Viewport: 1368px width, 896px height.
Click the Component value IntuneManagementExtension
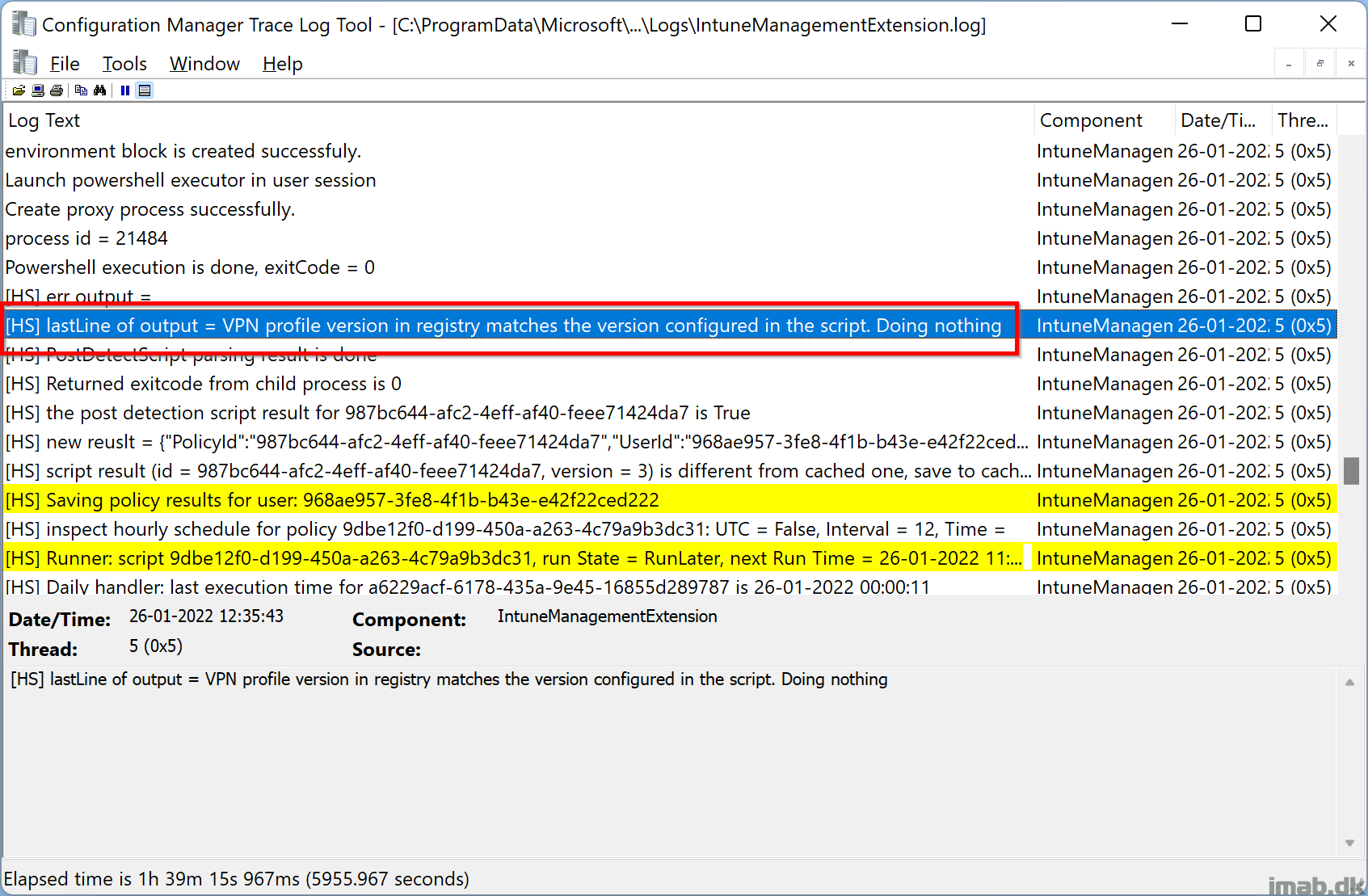(x=607, y=616)
